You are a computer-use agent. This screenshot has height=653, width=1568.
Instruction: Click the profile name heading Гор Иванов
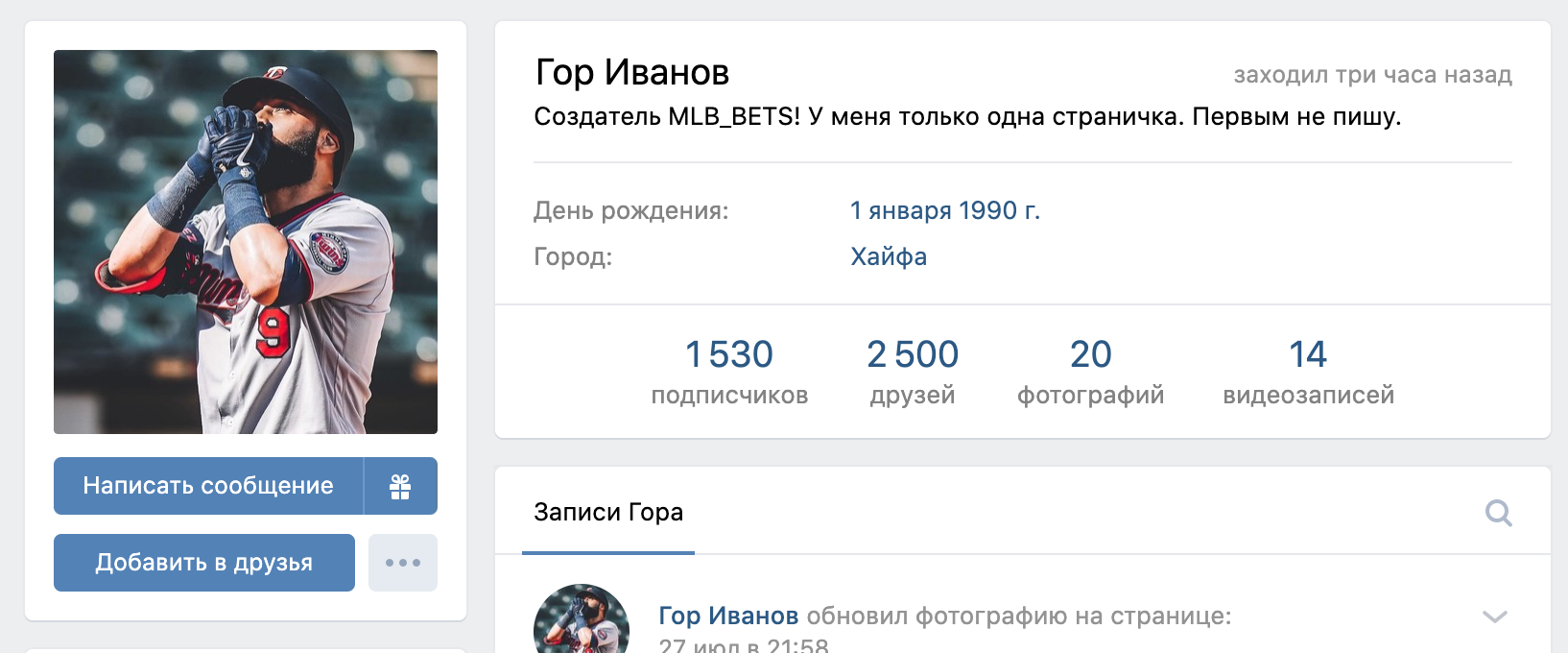632,72
